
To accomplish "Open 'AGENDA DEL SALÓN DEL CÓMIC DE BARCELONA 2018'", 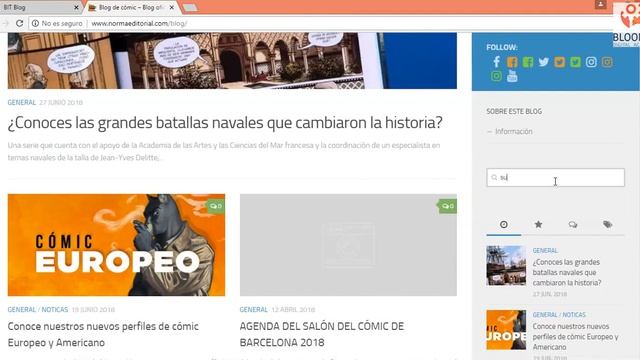I will (x=322, y=334).
